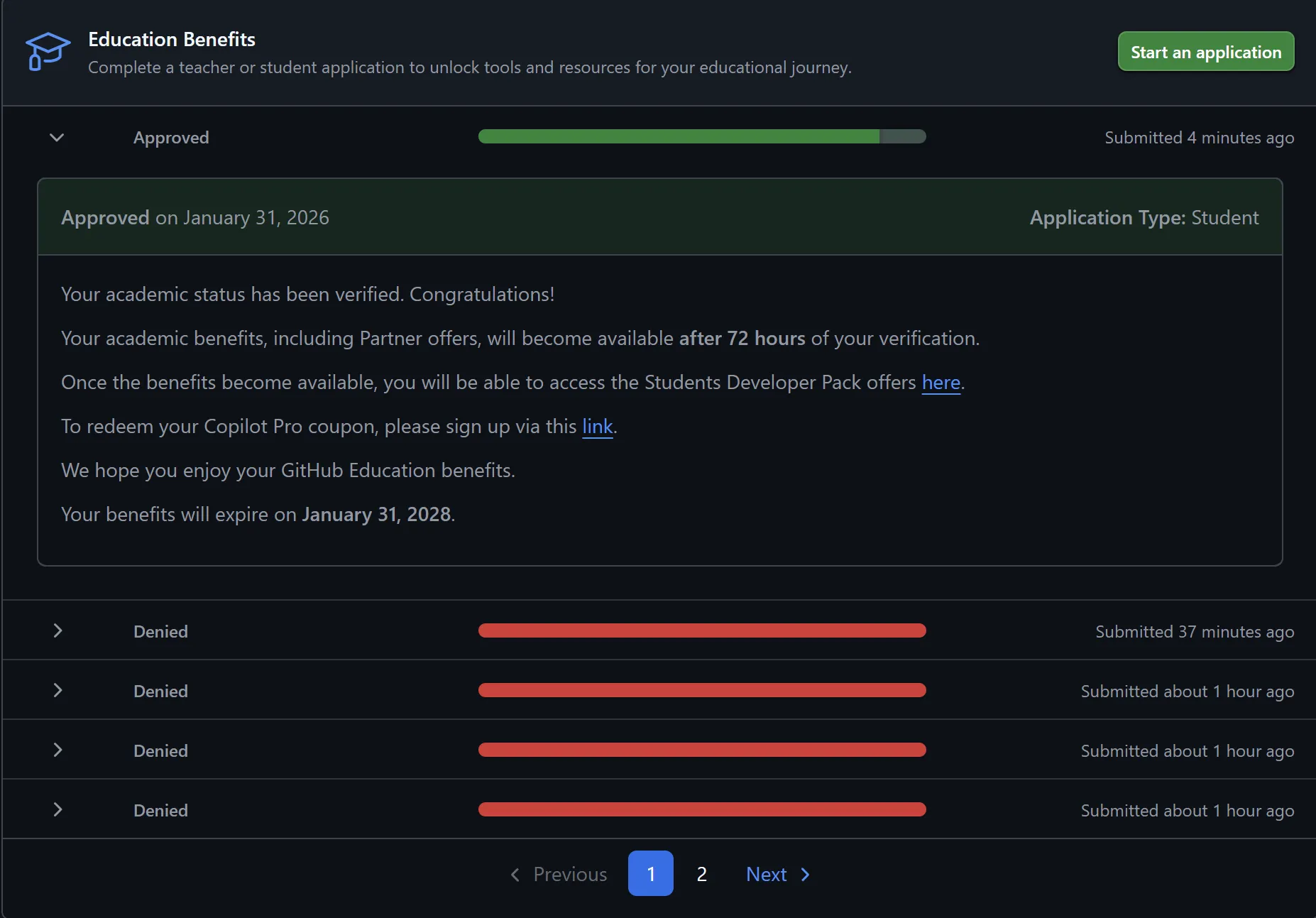Open the Students Developer Pack 'here' link
The image size is (1316, 918).
(x=941, y=383)
